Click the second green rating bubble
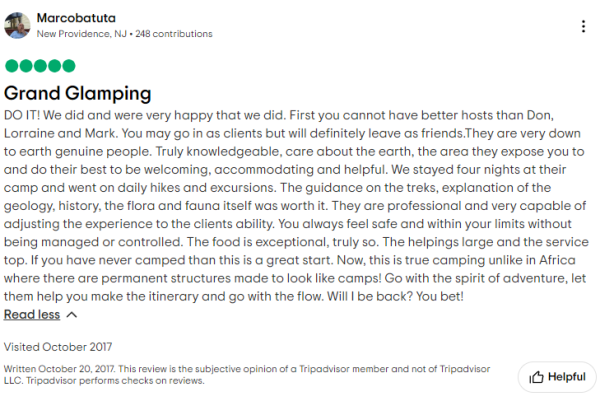 [x=26, y=66]
